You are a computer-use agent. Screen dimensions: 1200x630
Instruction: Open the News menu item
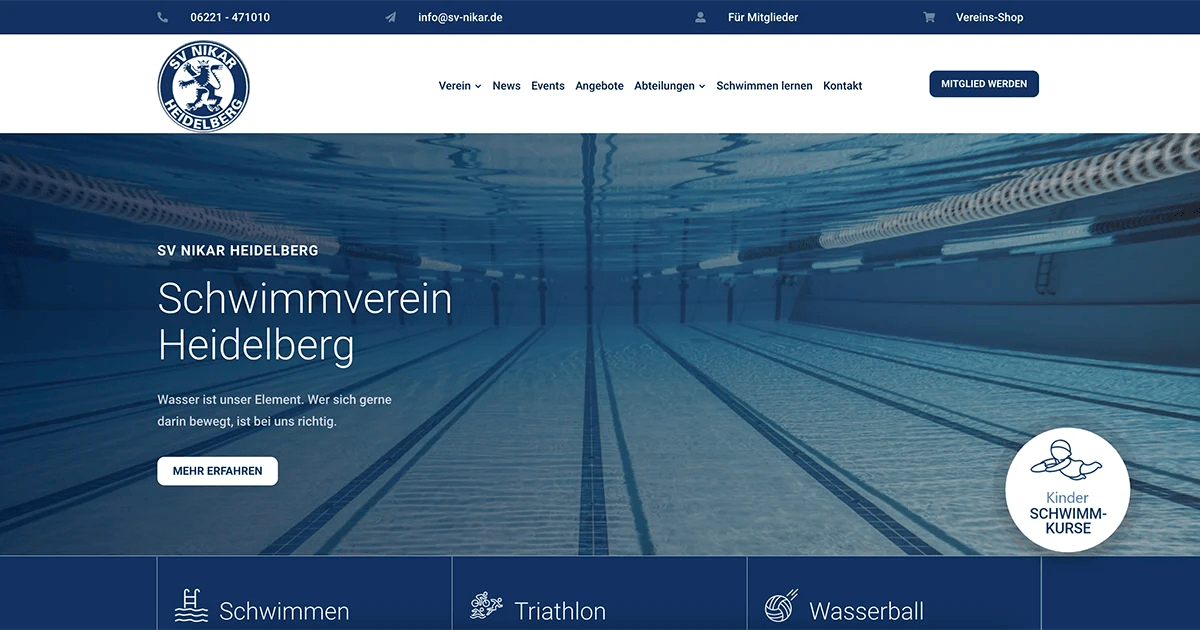(x=506, y=86)
